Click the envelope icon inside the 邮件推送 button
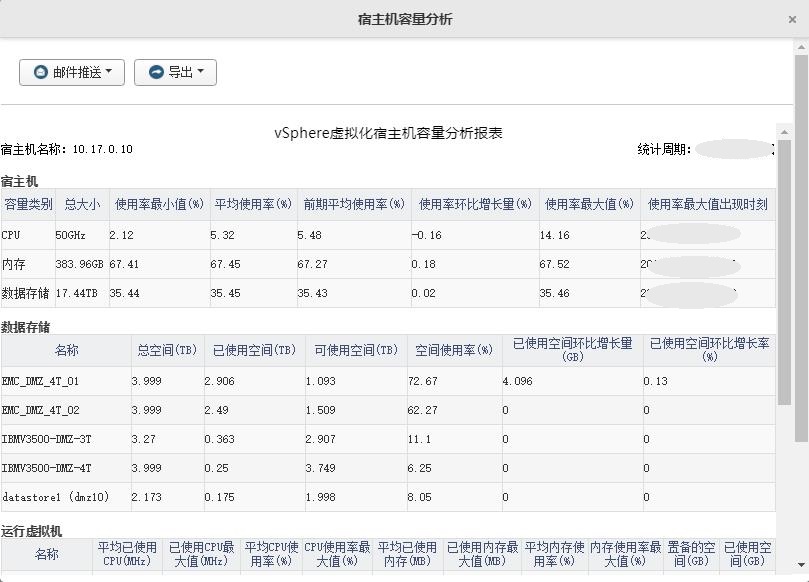This screenshot has width=809, height=582. pos(39,71)
